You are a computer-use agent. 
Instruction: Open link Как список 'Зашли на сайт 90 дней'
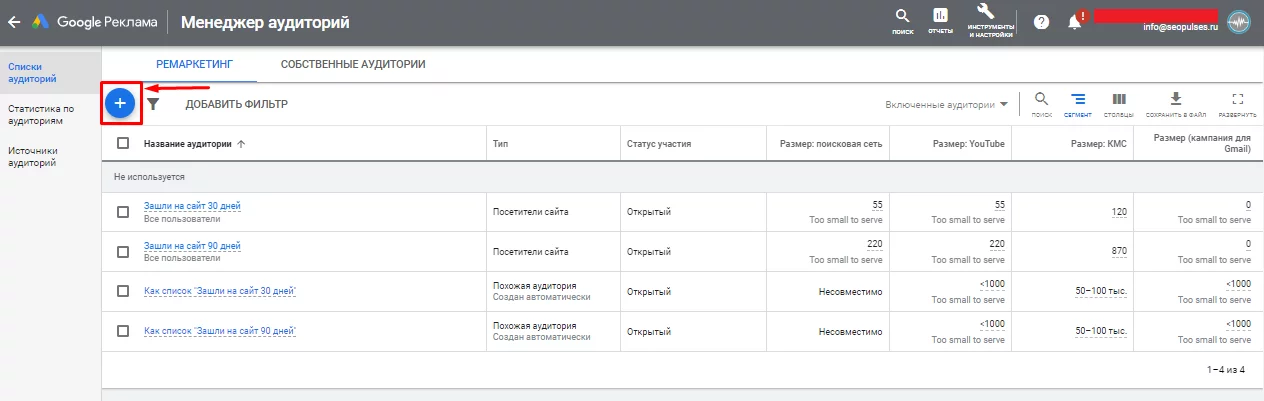point(220,331)
